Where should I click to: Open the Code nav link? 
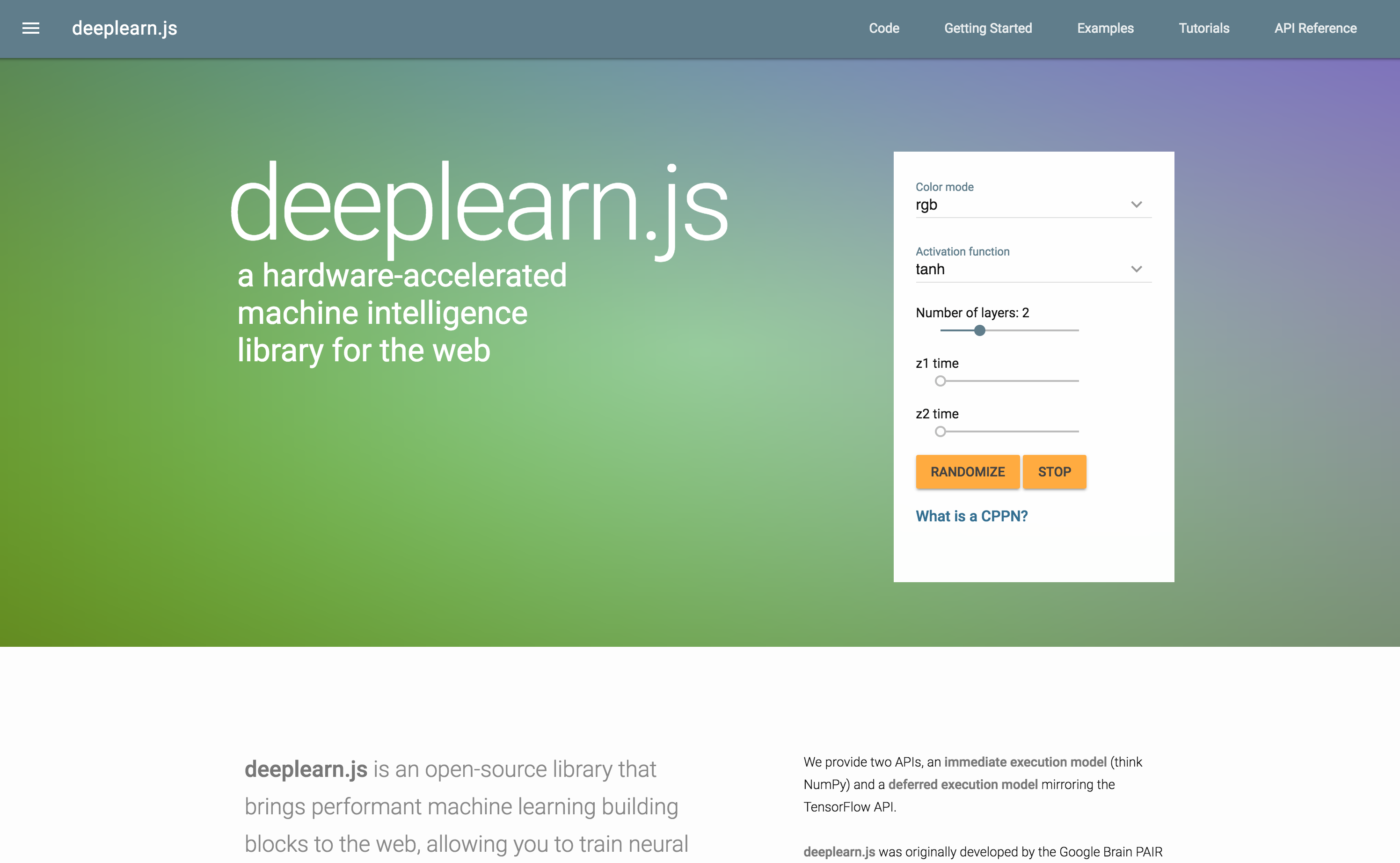pos(884,28)
